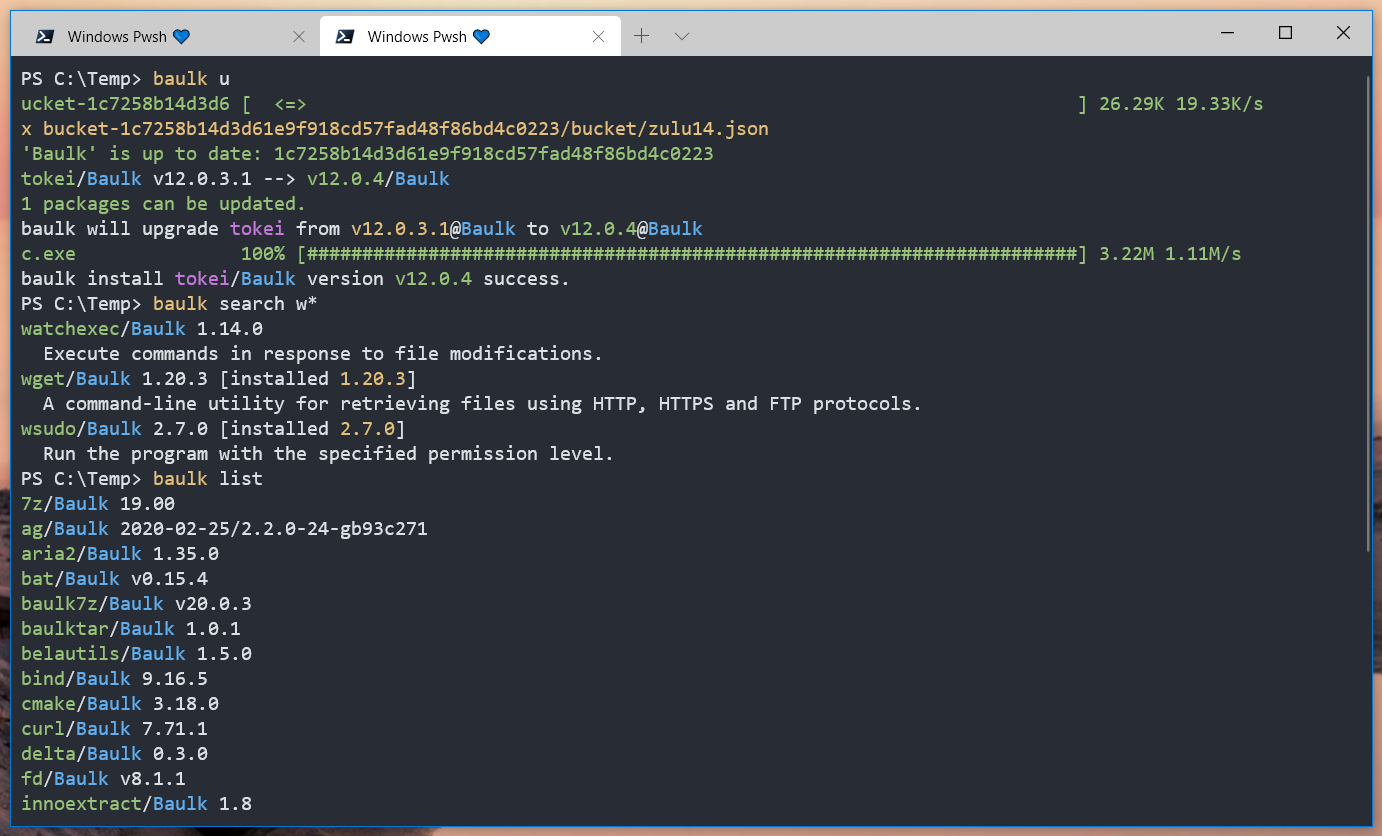The width and height of the screenshot is (1382, 836).
Task: Click the 7z/Baulk 19.00 row
Action: tap(98, 504)
